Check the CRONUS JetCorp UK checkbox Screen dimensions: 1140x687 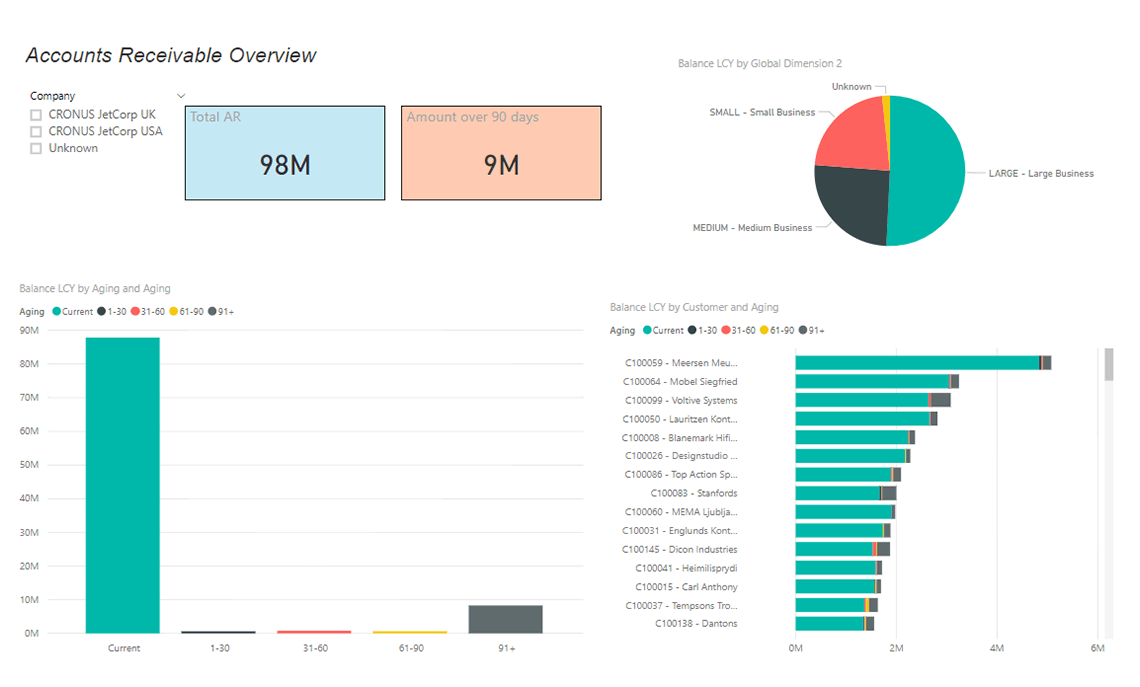coord(36,115)
